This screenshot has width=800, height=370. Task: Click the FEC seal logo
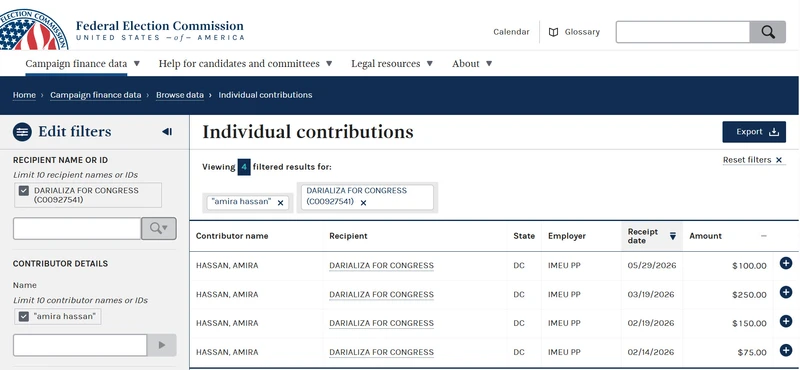[33, 29]
